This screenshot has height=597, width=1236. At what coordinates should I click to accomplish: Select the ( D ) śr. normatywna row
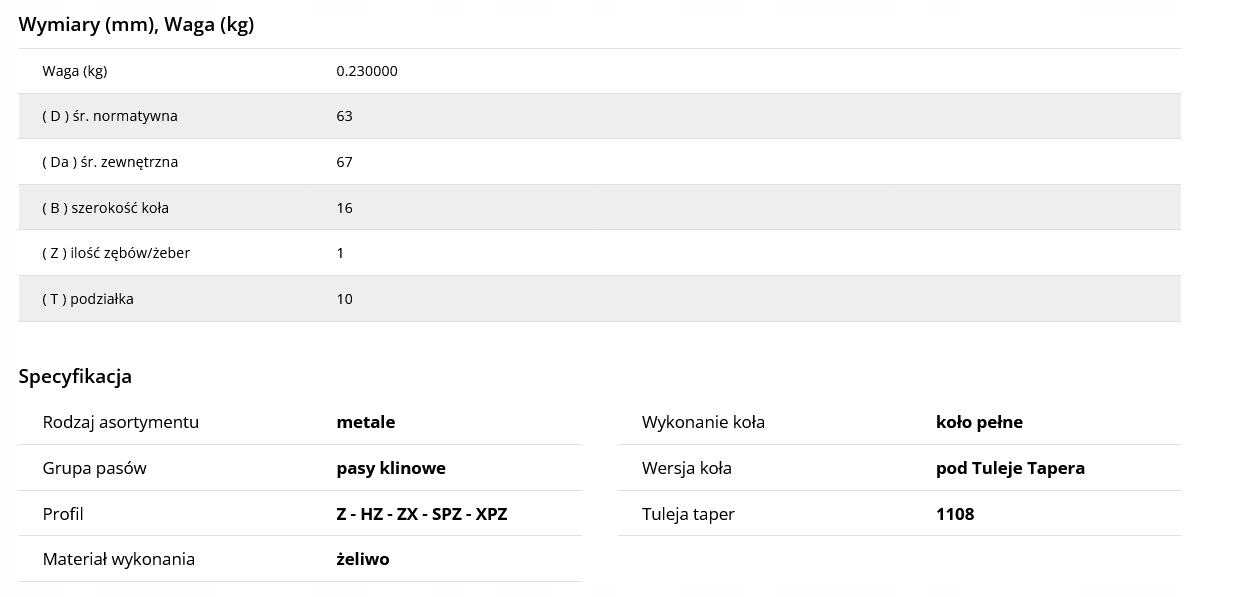click(599, 116)
